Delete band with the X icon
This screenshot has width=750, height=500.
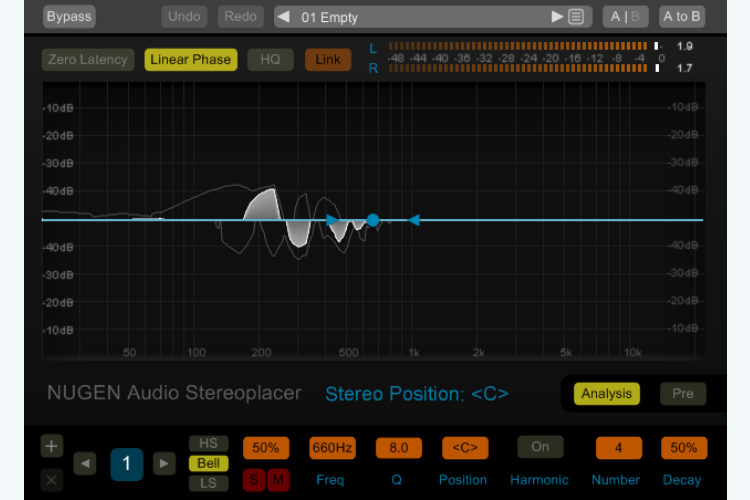pyautogui.click(x=52, y=480)
